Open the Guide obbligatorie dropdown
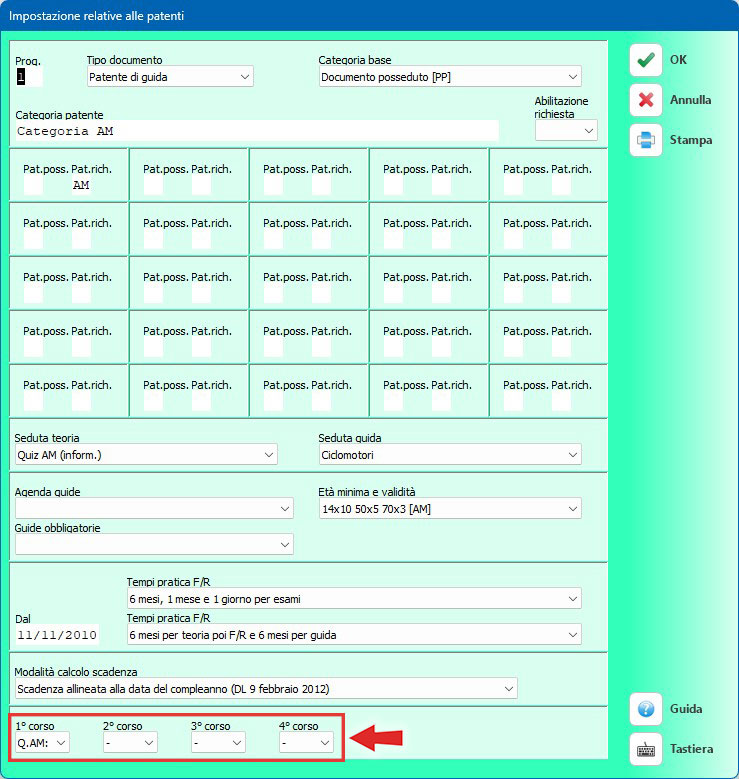The width and height of the screenshot is (739, 779). click(x=154, y=544)
